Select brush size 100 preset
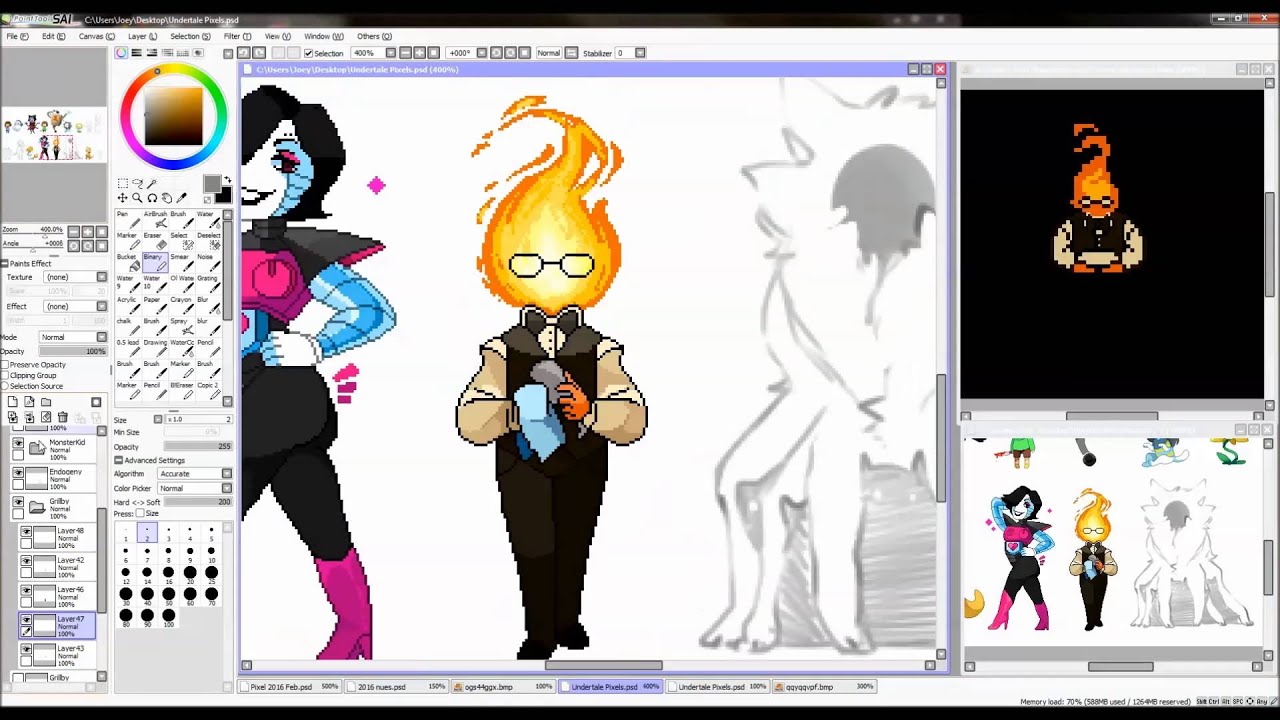 pos(168,618)
